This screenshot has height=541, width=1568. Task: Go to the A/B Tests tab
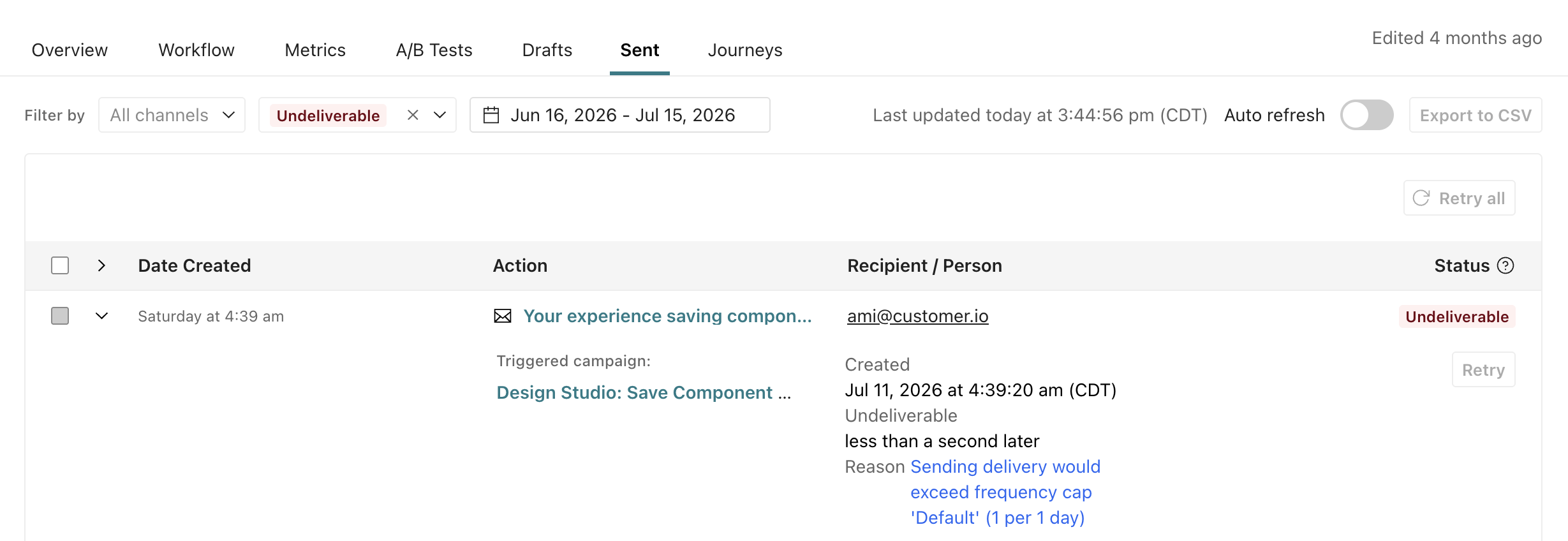tap(434, 50)
